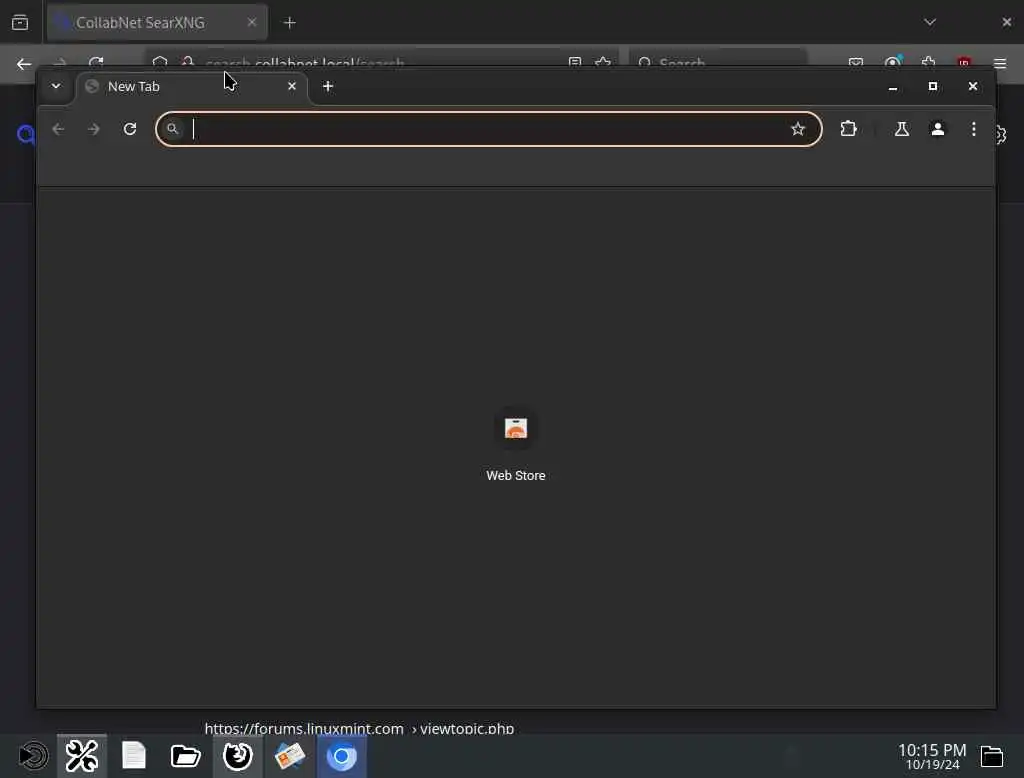
Task: Bookmark this tab with the star icon
Action: click(797, 129)
